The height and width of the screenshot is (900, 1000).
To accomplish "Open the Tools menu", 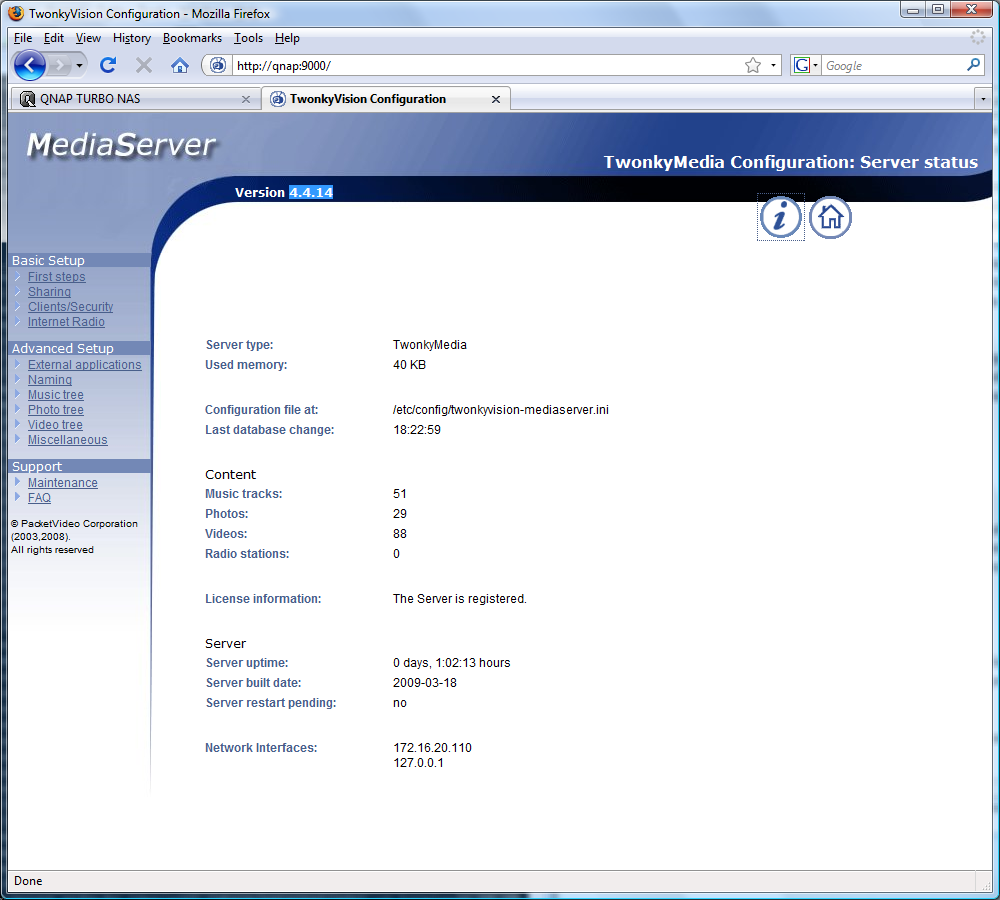I will coord(248,38).
